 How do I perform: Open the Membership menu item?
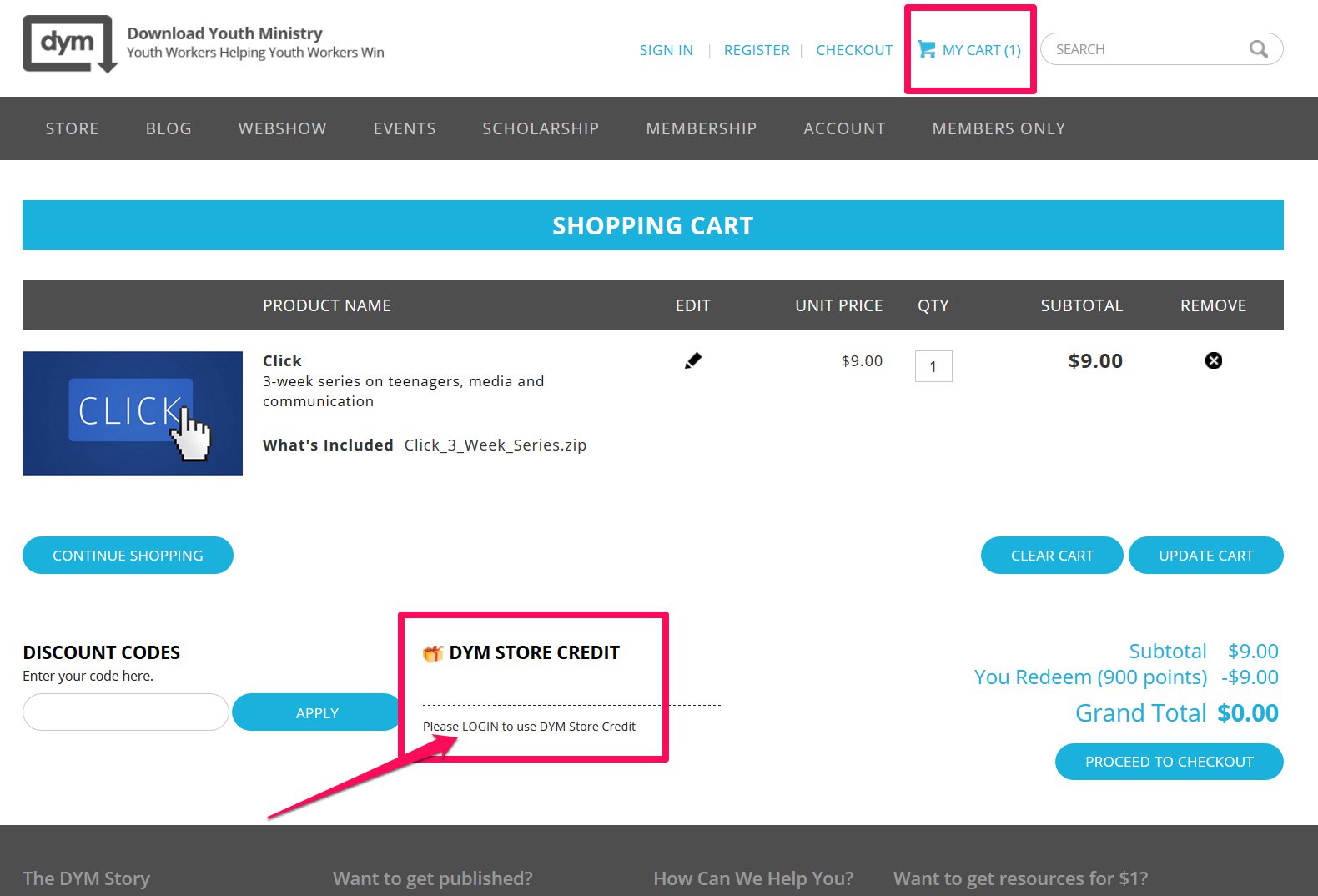[x=701, y=128]
